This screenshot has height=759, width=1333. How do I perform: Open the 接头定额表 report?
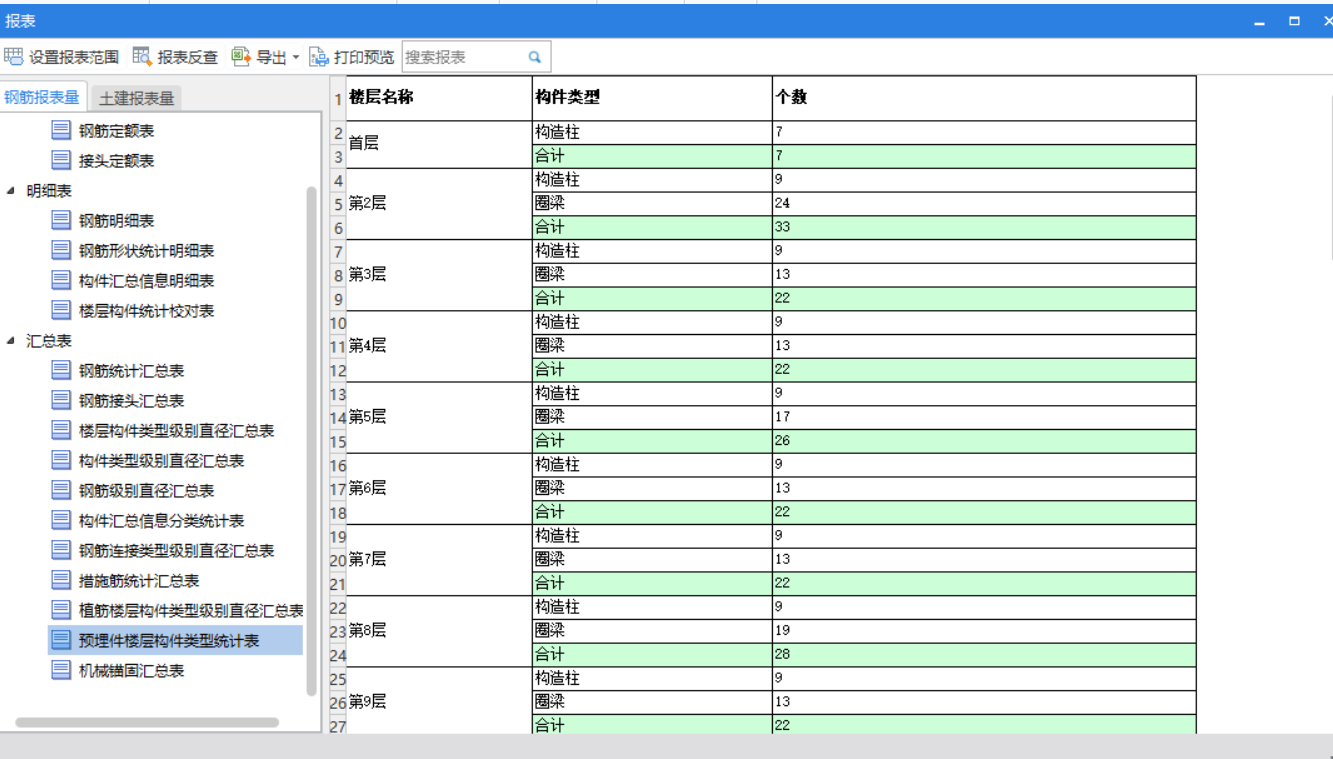coord(116,161)
